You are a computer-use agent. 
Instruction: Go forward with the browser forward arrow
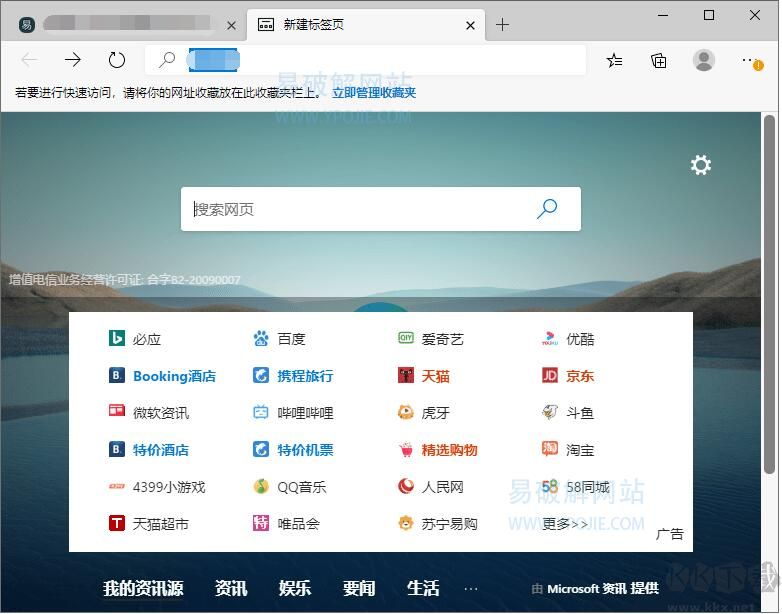coord(73,60)
